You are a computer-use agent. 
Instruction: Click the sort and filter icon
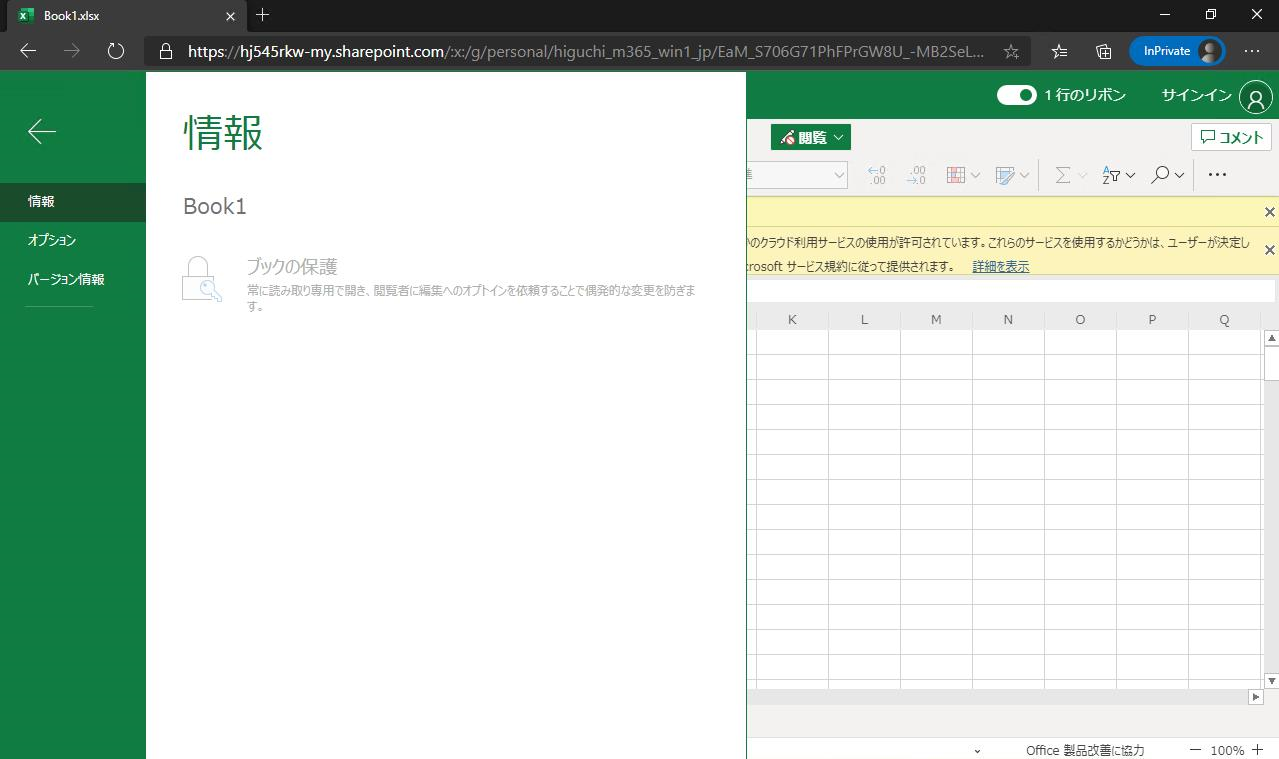pos(1111,175)
